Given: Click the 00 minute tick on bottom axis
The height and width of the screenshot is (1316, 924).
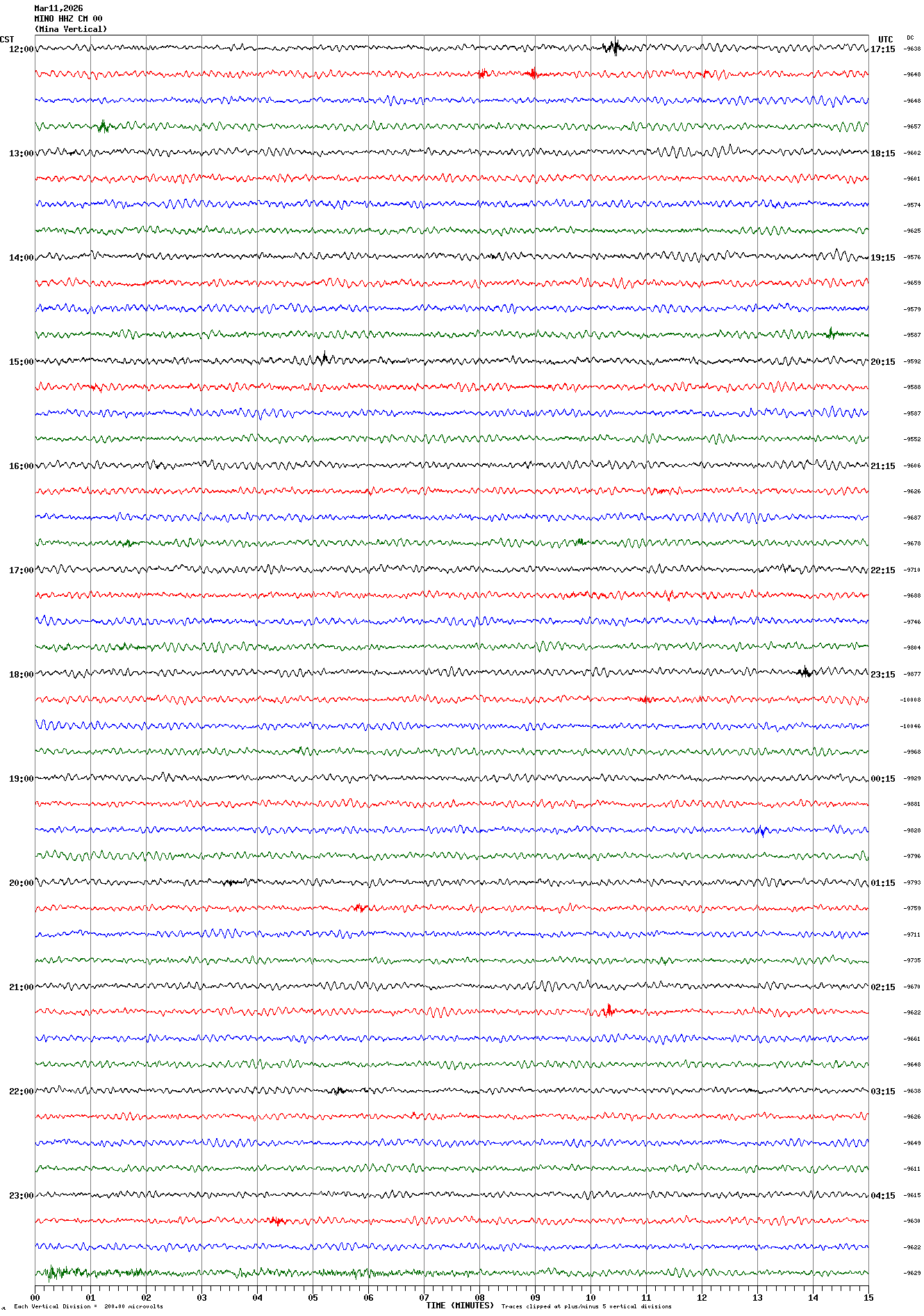Looking at the screenshot, I should pos(35,1297).
